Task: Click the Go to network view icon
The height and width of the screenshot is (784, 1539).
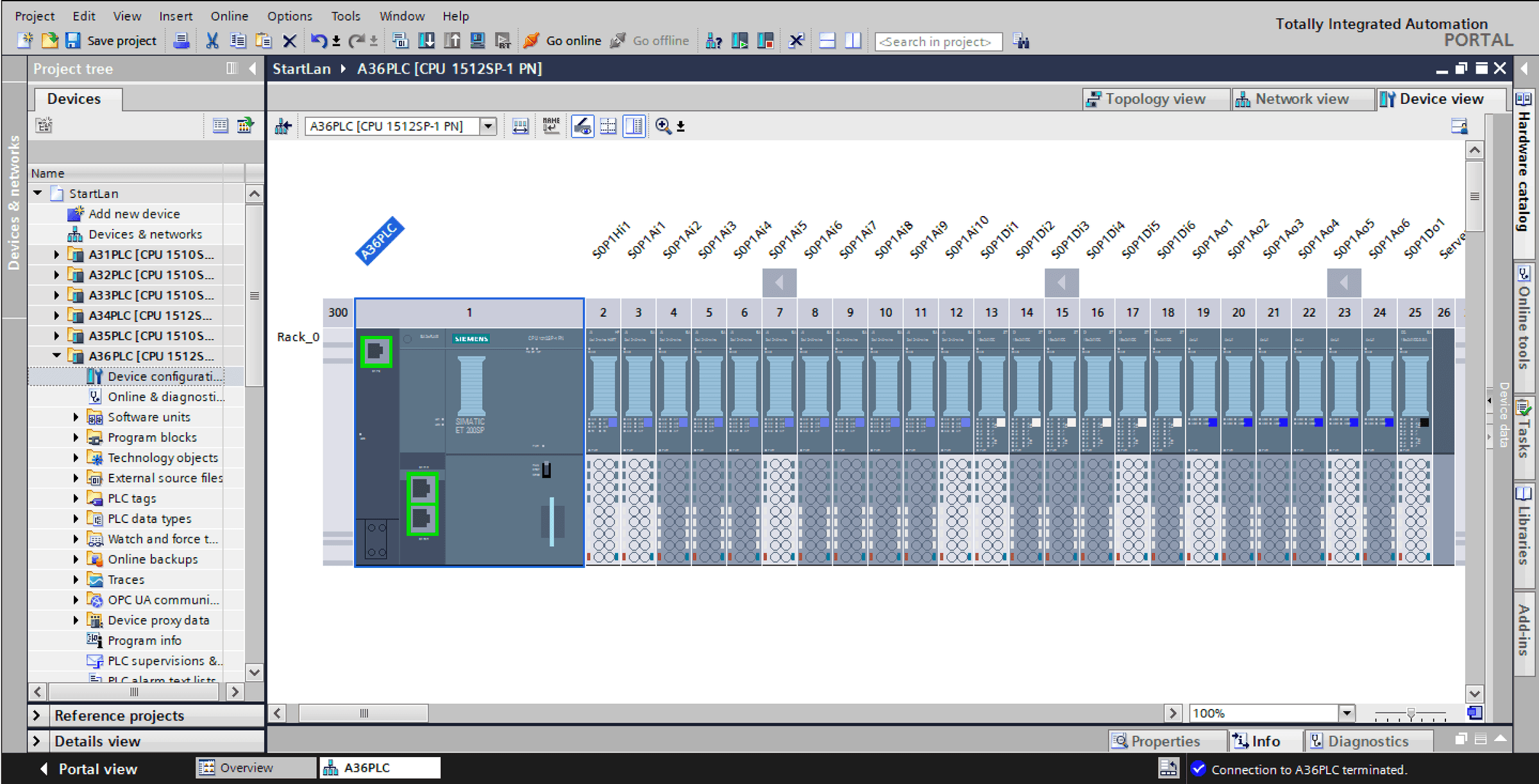Action: (283, 126)
